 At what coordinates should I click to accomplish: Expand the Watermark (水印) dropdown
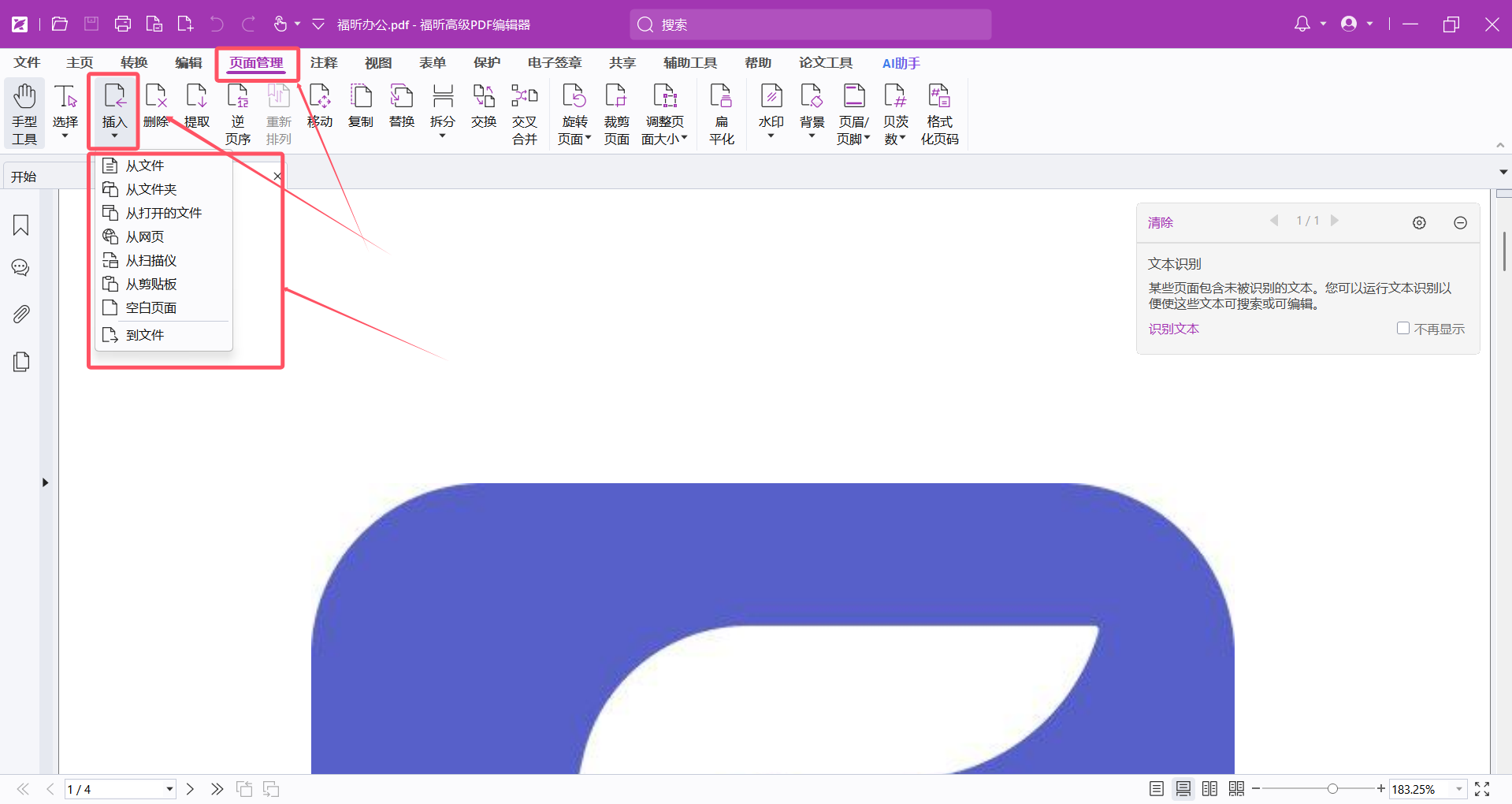(x=771, y=136)
